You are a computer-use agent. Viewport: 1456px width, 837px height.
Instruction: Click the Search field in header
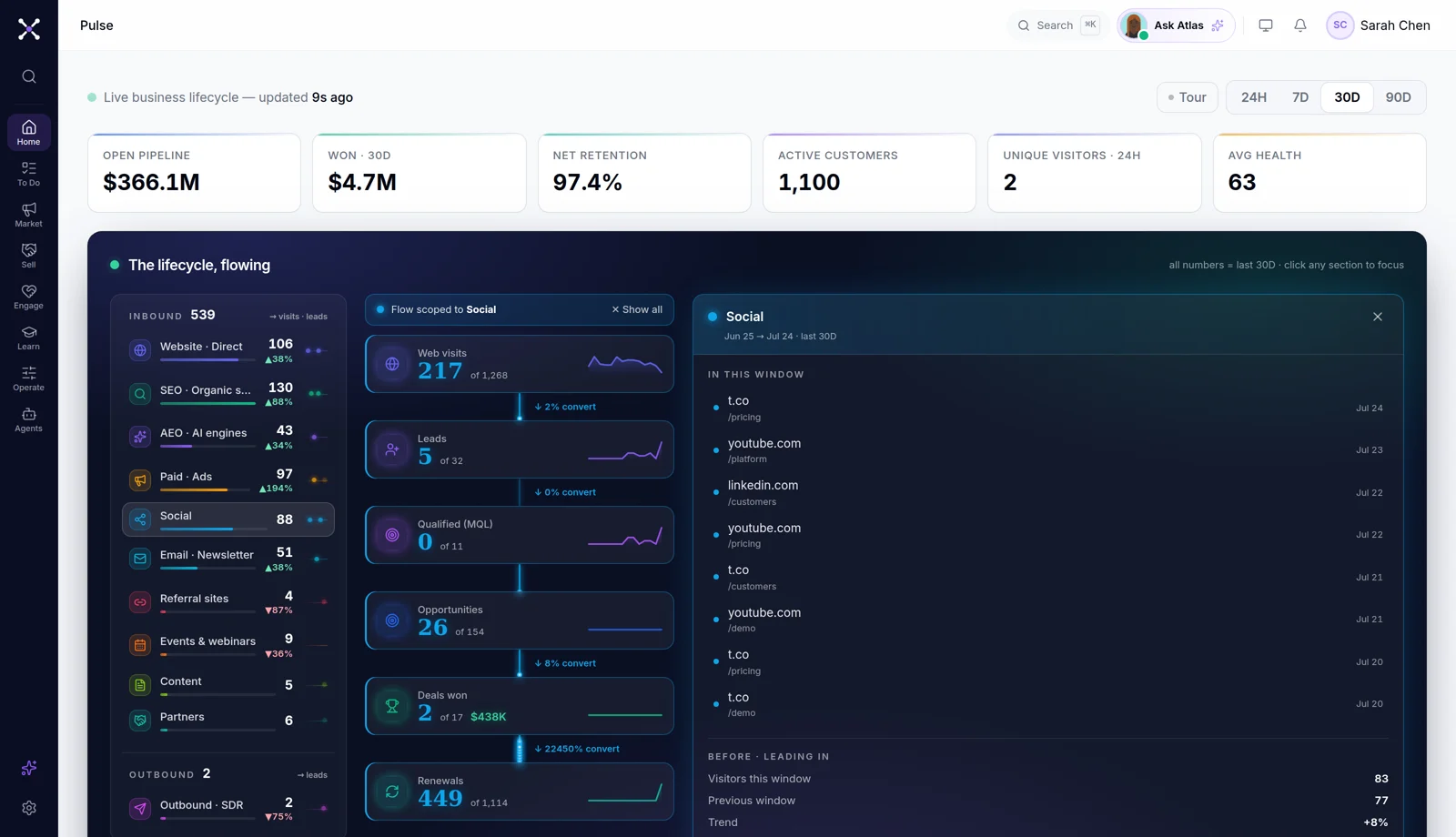(1058, 25)
